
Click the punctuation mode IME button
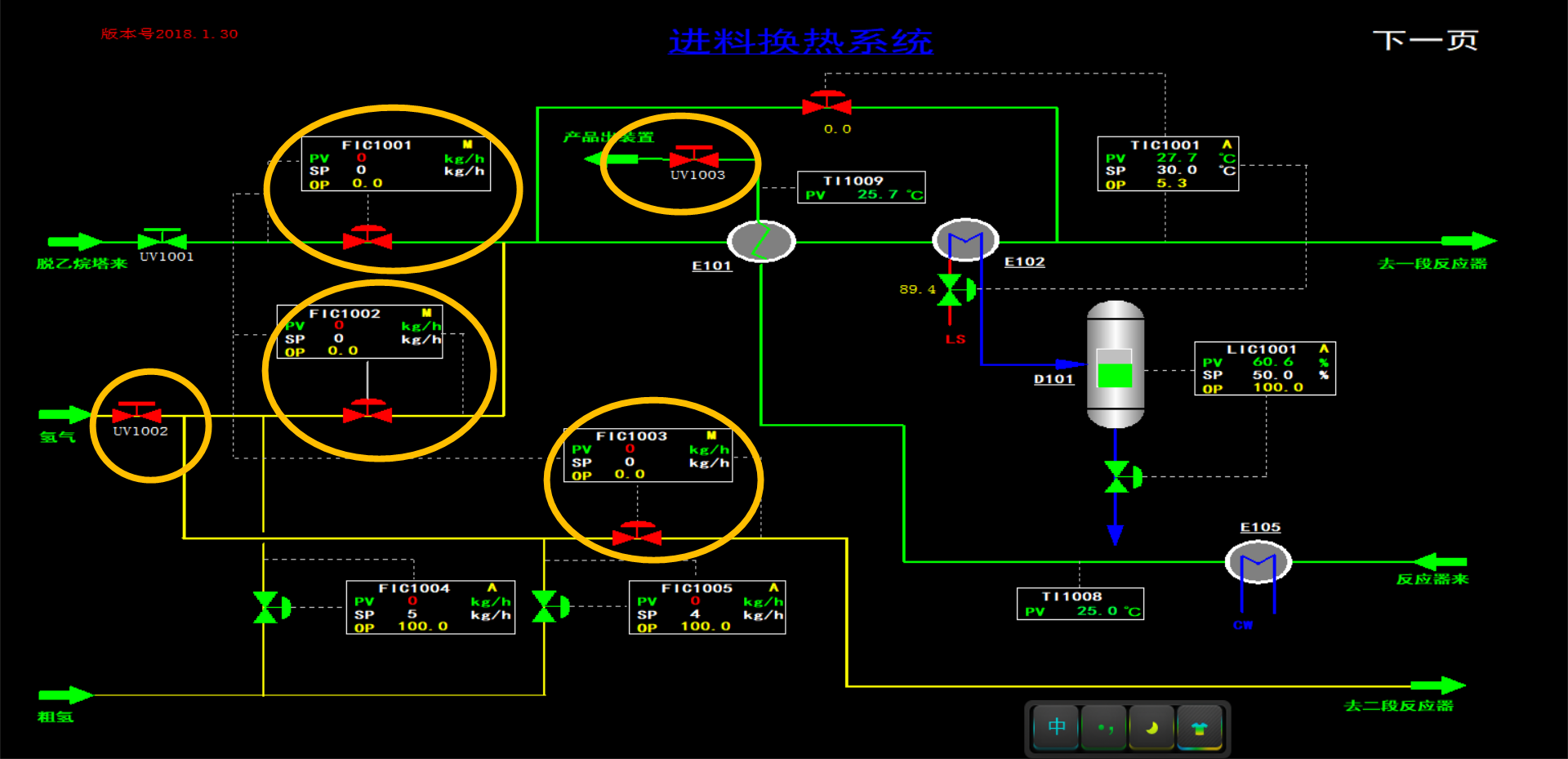1104,727
